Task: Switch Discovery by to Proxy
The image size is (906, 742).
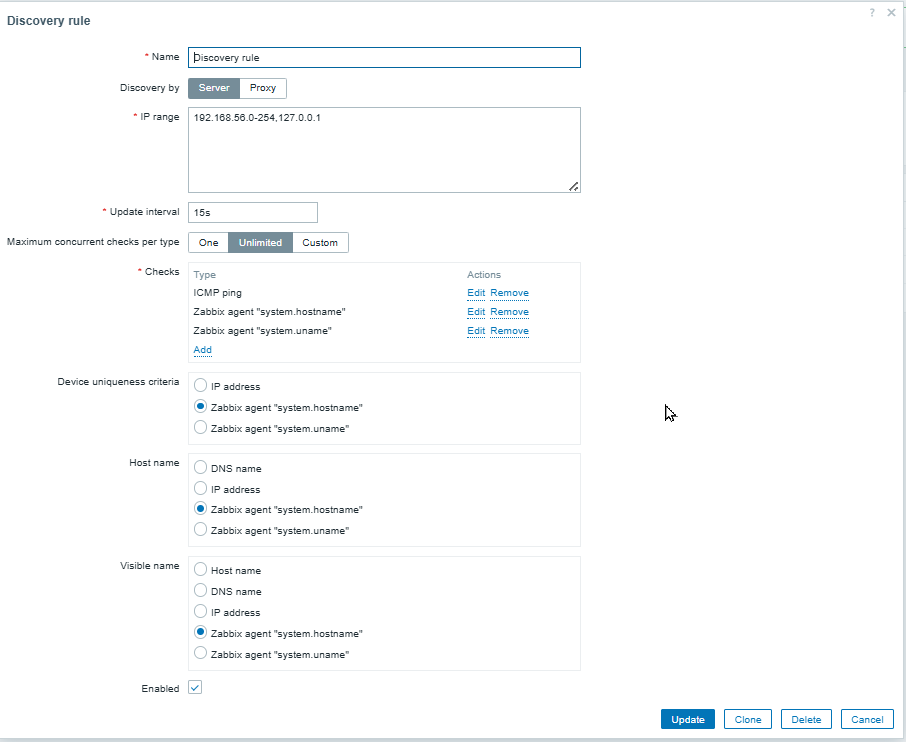Action: [x=263, y=88]
